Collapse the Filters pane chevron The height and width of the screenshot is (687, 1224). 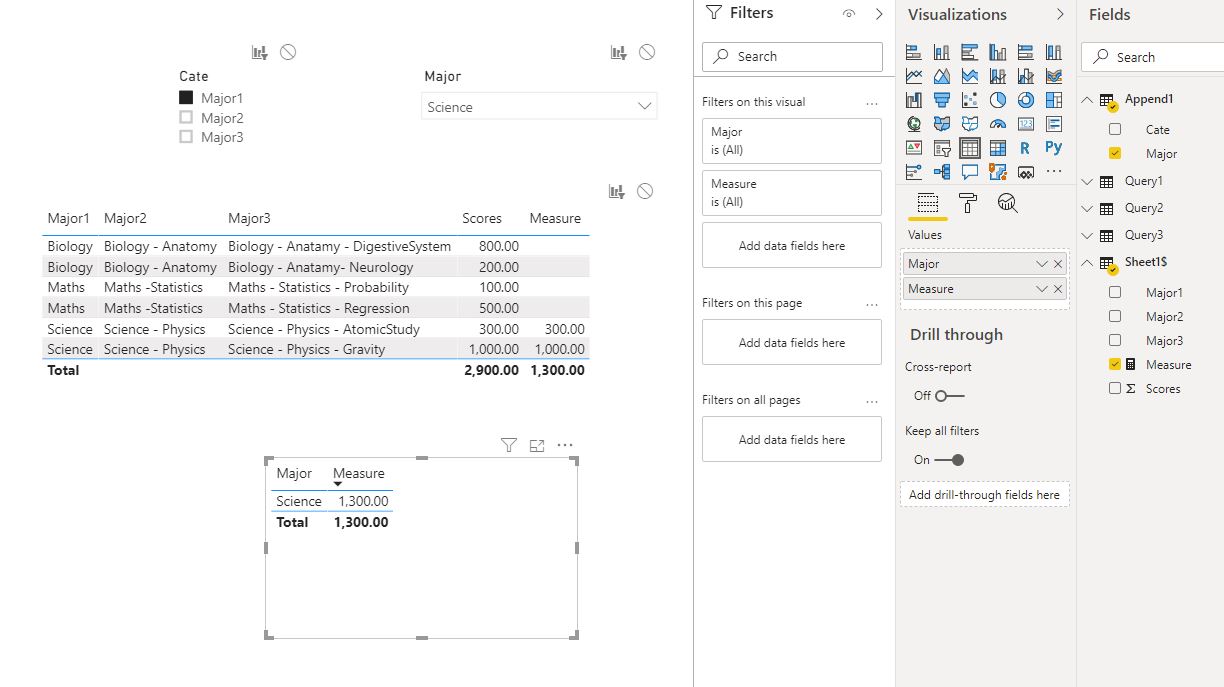pyautogui.click(x=879, y=14)
